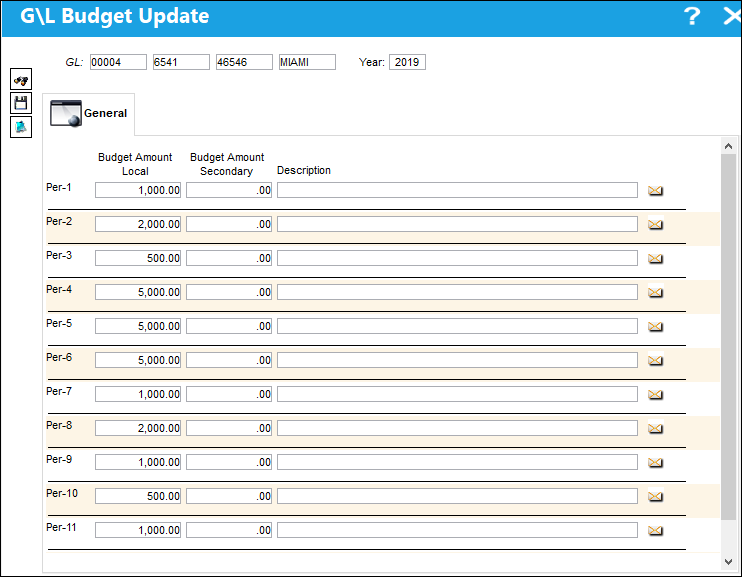This screenshot has width=742, height=577.
Task: Click the Per-3 Description field
Action: tap(458, 258)
